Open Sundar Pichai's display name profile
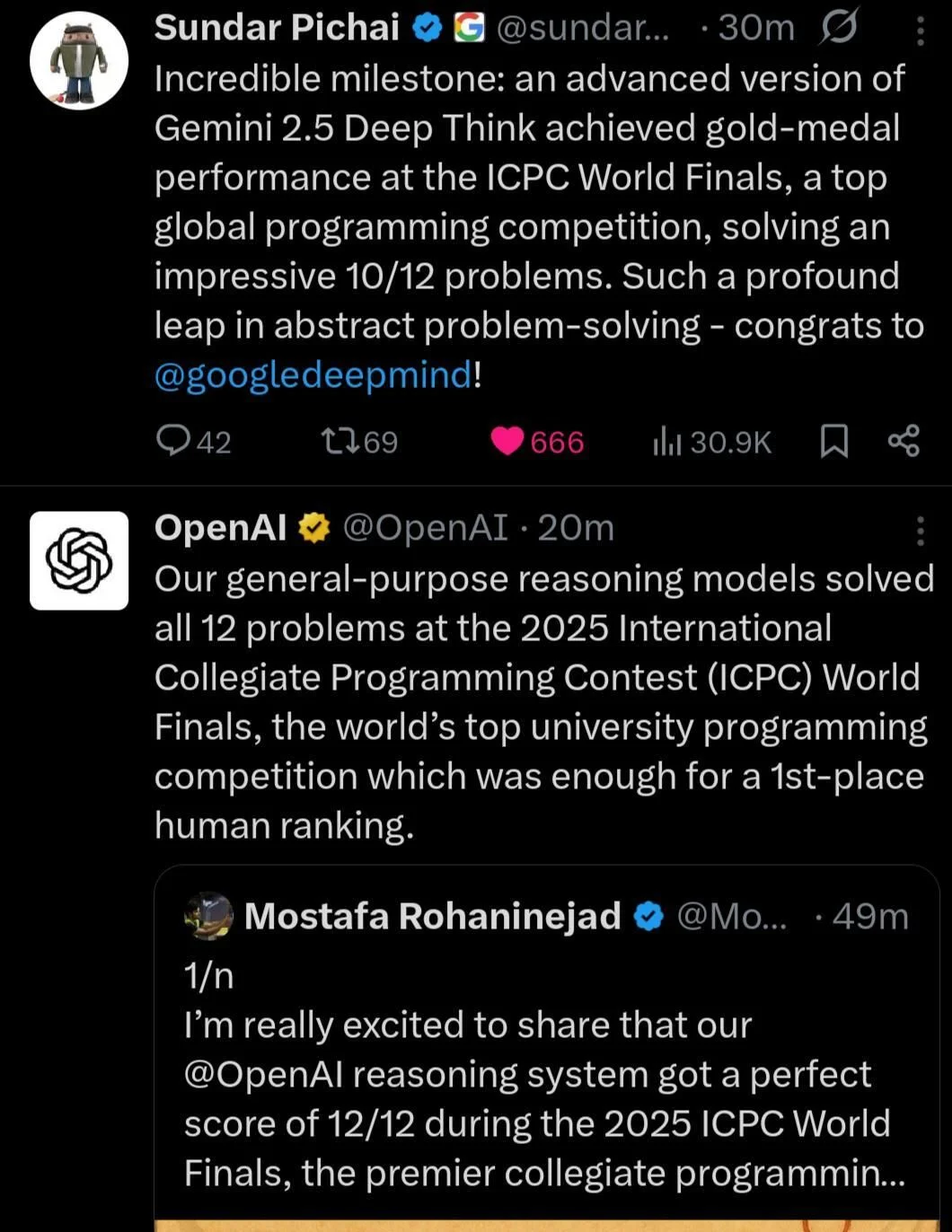 tap(277, 28)
